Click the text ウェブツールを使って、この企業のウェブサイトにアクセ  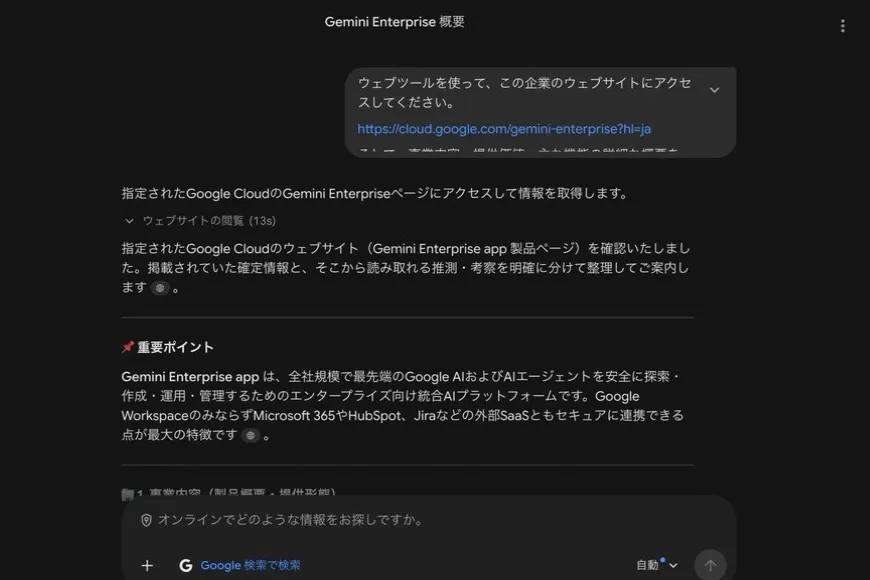pos(524,83)
